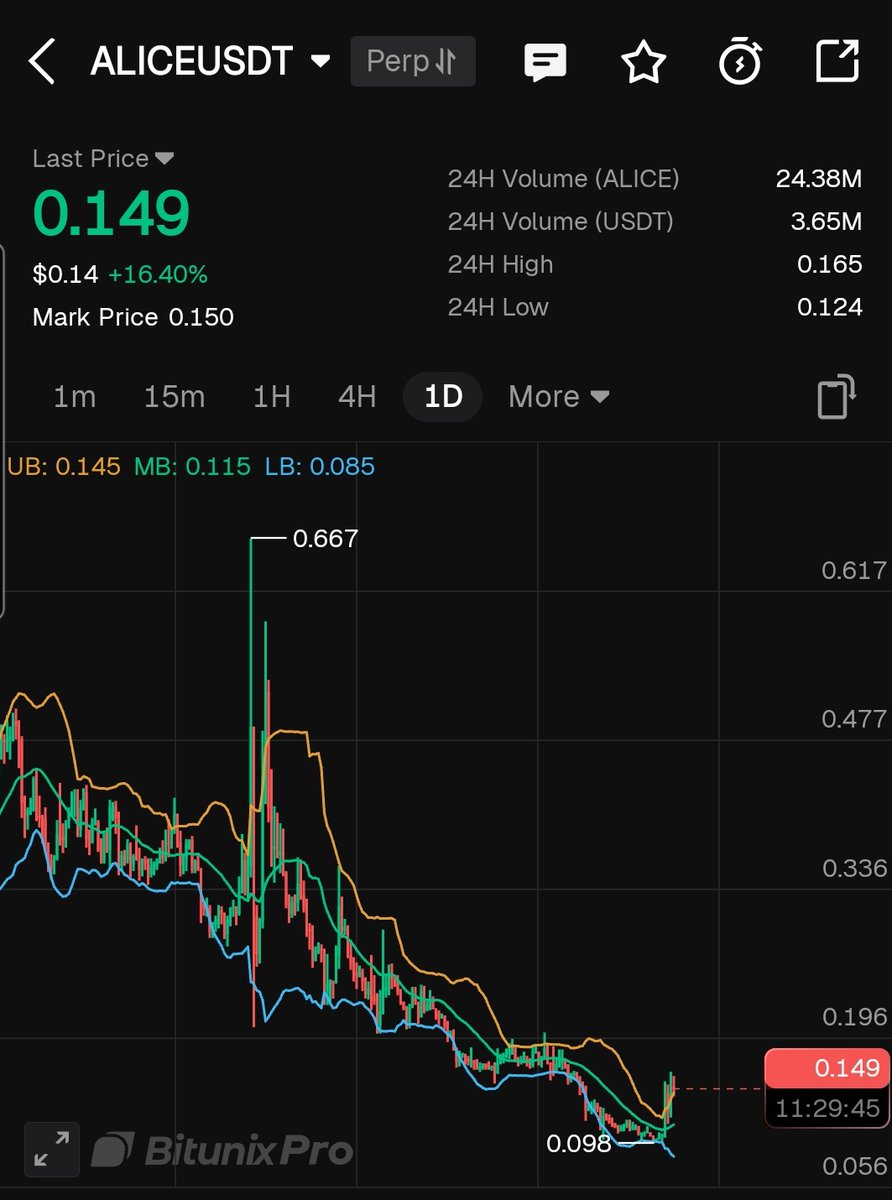The width and height of the screenshot is (892, 1200).
Task: Open the More timeframes dropdown
Action: tap(557, 396)
